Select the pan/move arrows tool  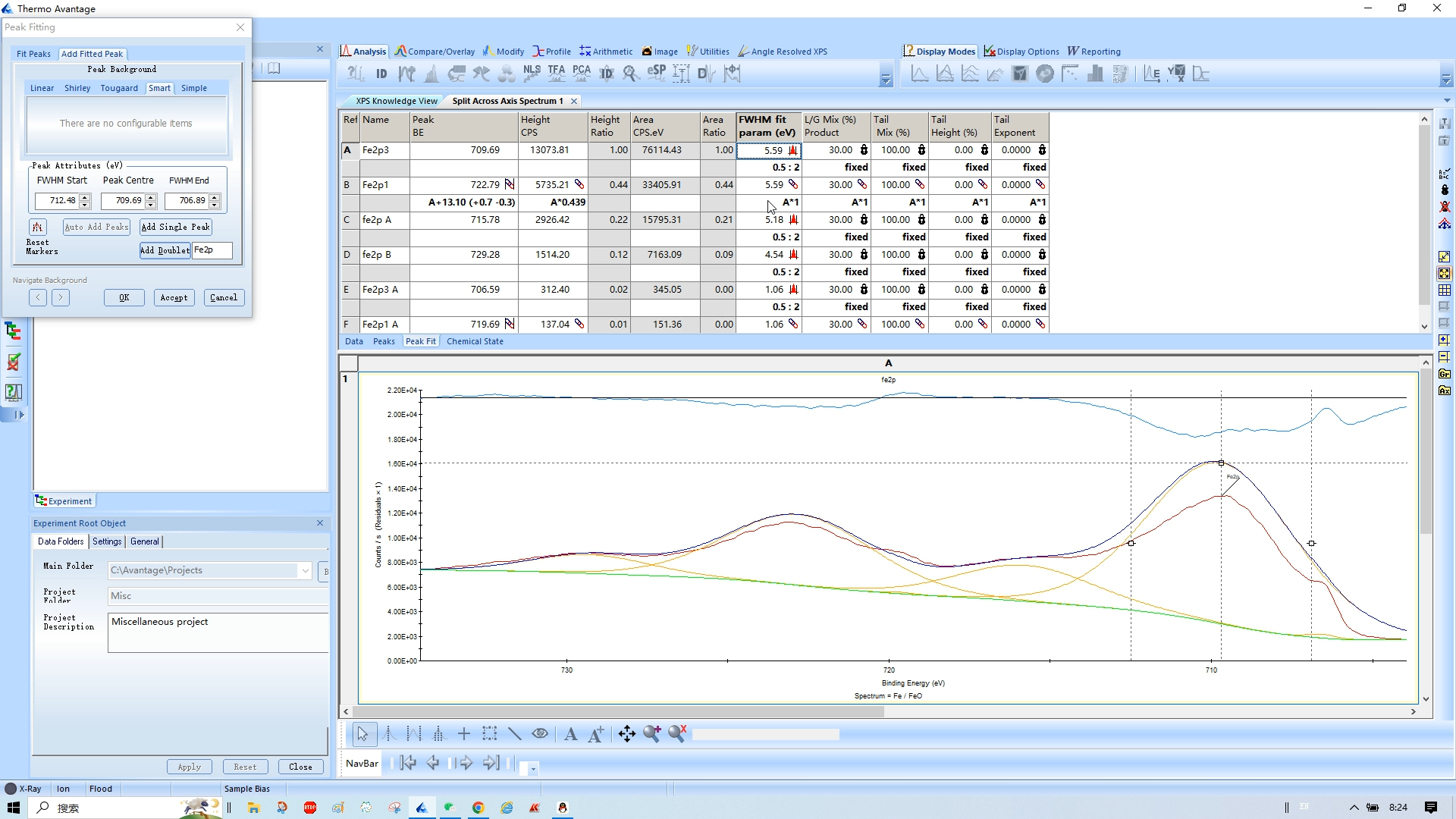[626, 733]
